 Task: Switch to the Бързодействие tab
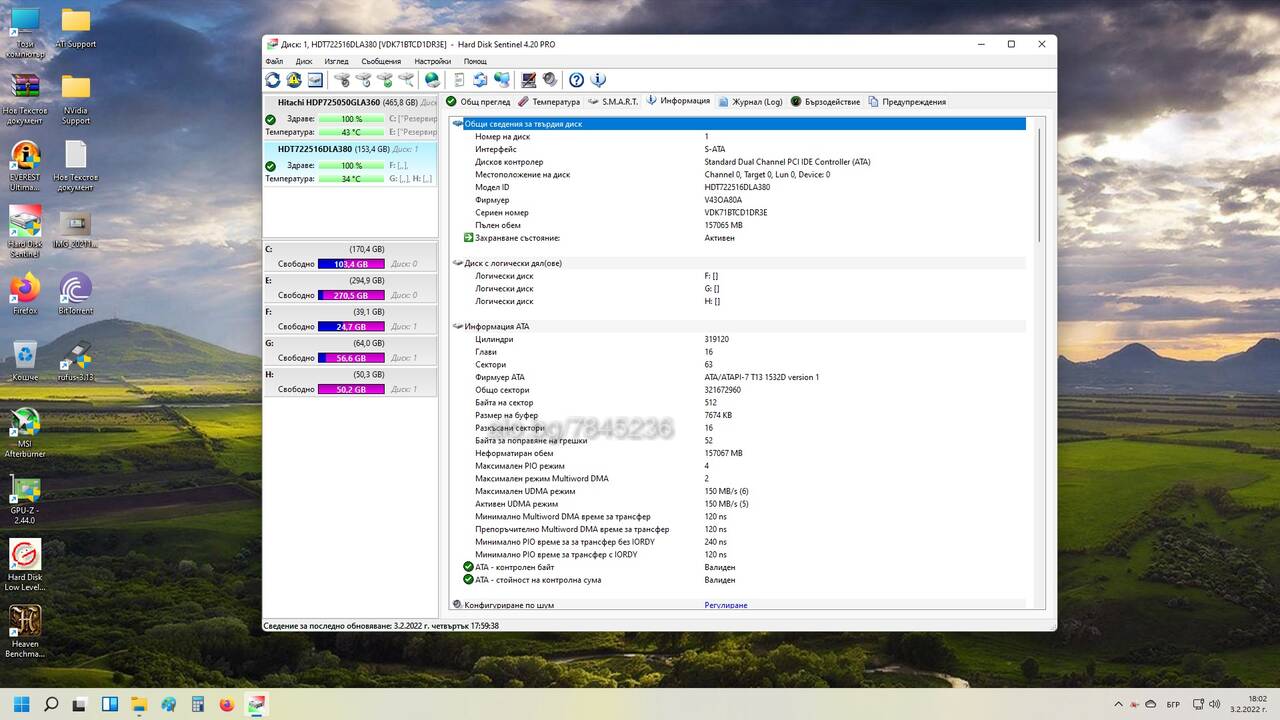(825, 101)
